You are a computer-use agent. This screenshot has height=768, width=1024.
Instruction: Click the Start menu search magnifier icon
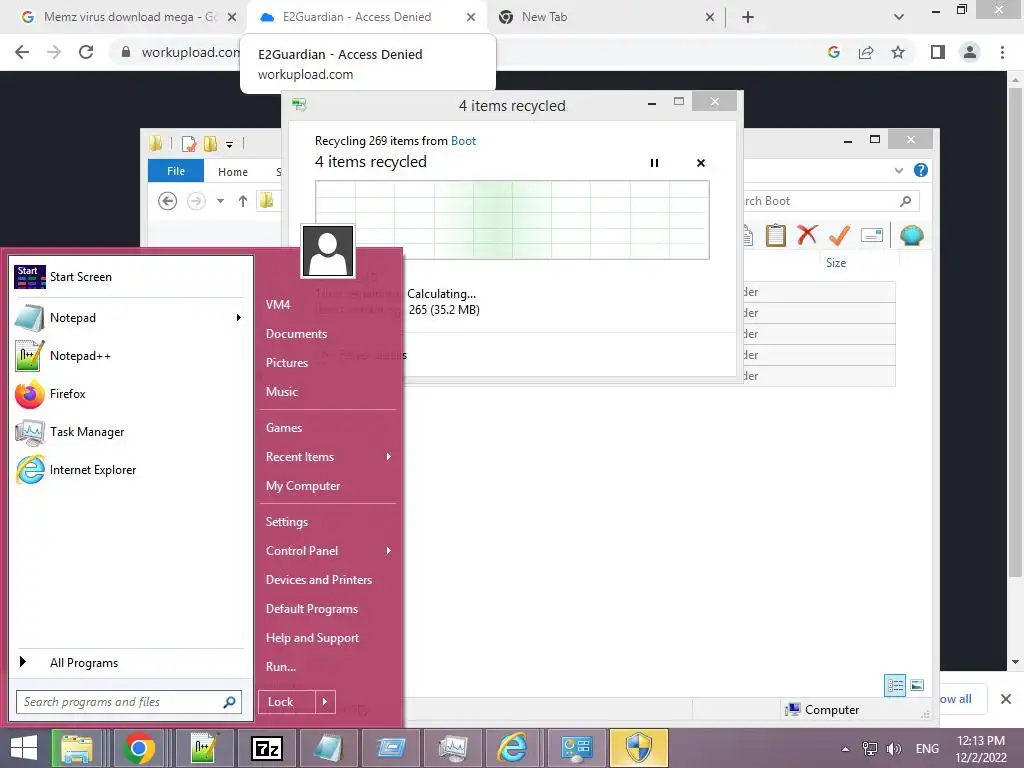tap(229, 702)
